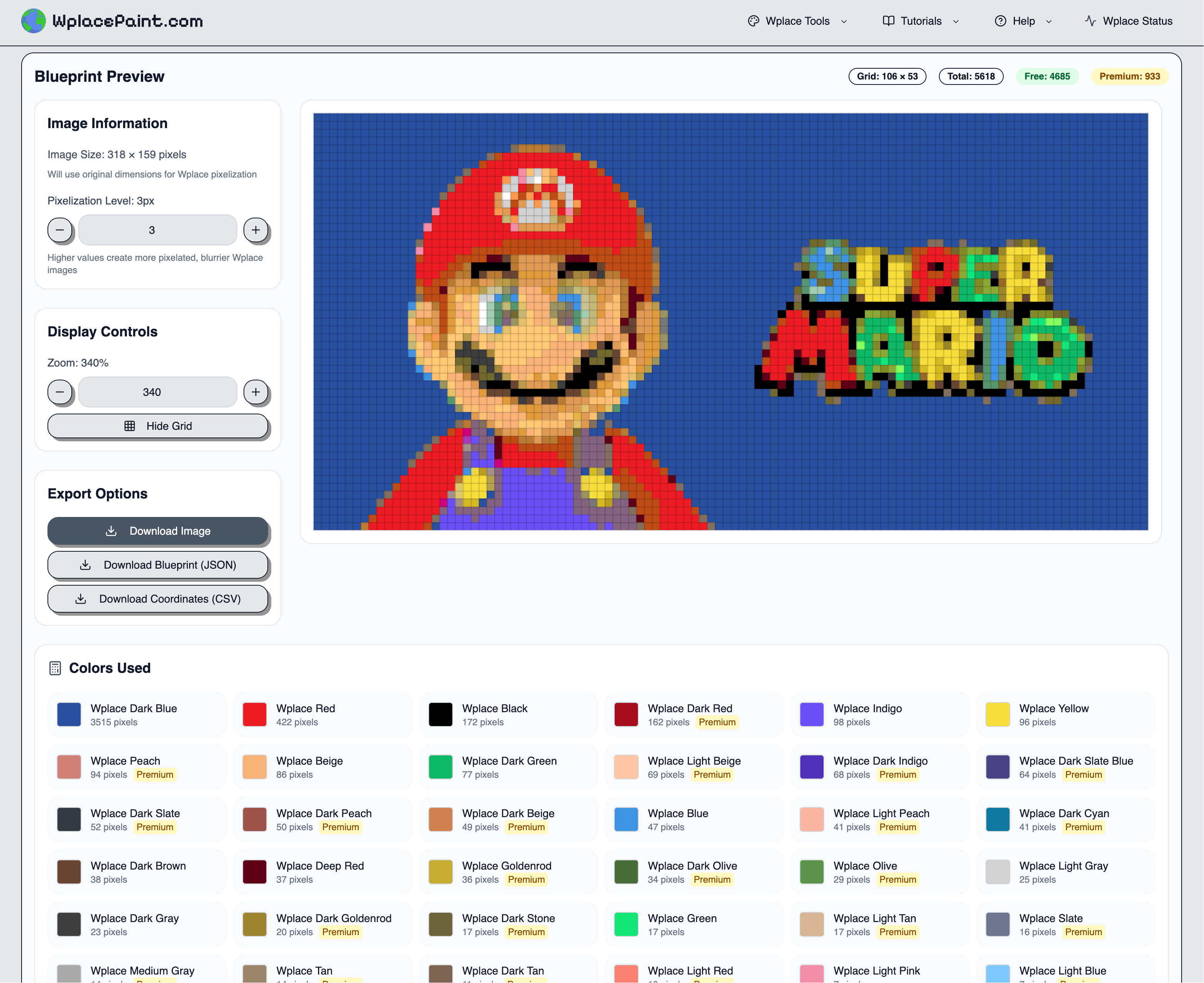Click Download Coordinates (CSV) button
This screenshot has height=983, width=1204.
click(157, 599)
